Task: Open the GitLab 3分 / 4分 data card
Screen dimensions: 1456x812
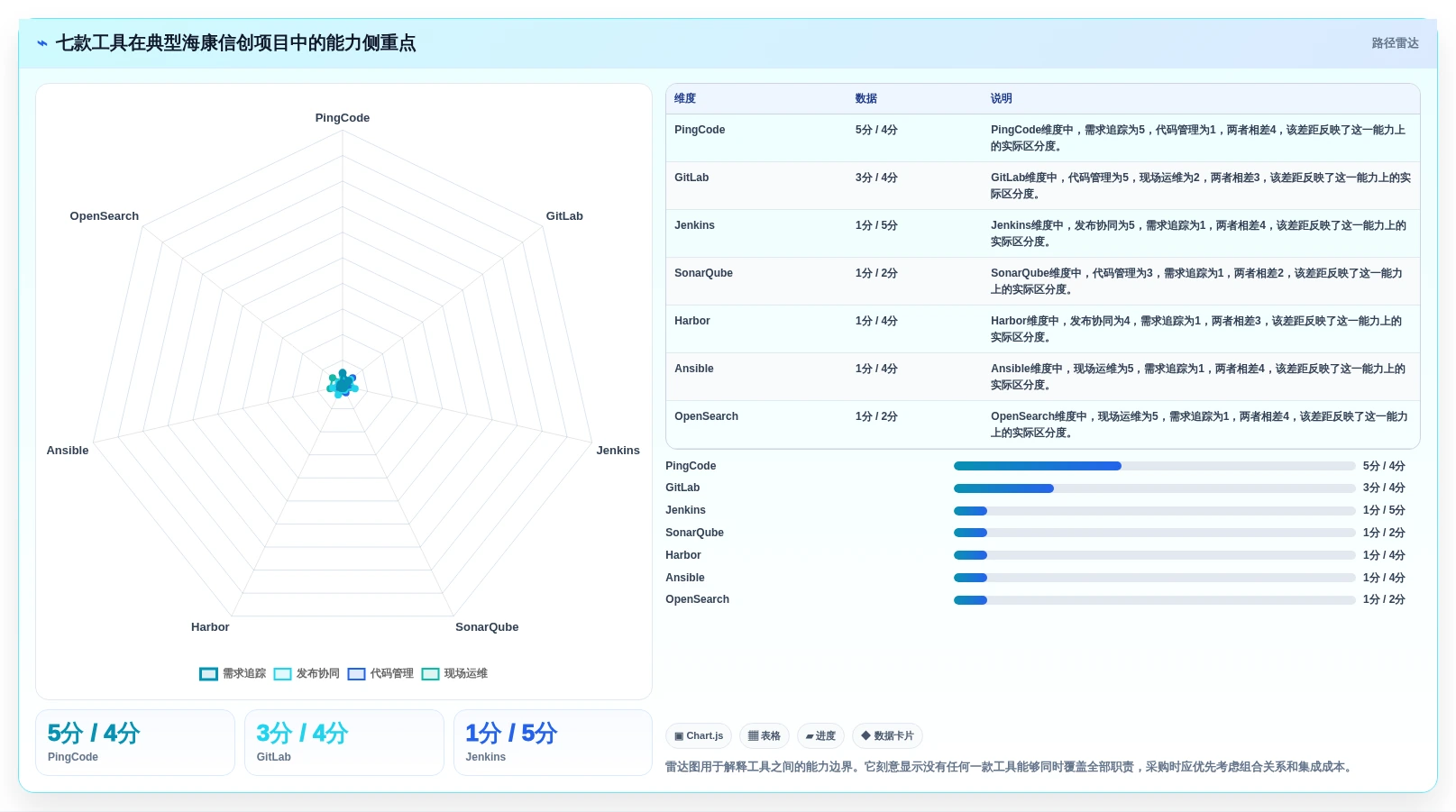Action: [x=344, y=743]
